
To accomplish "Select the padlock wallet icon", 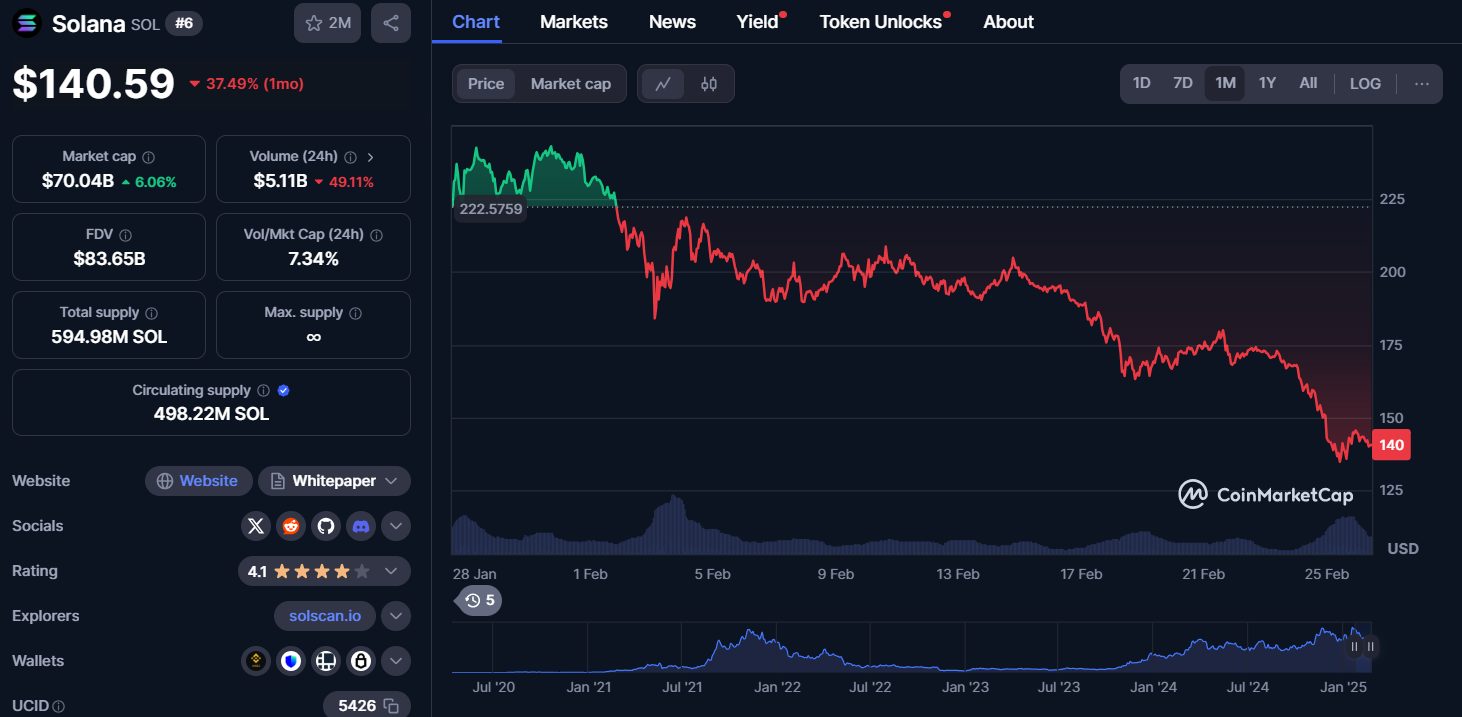I will coord(360,661).
